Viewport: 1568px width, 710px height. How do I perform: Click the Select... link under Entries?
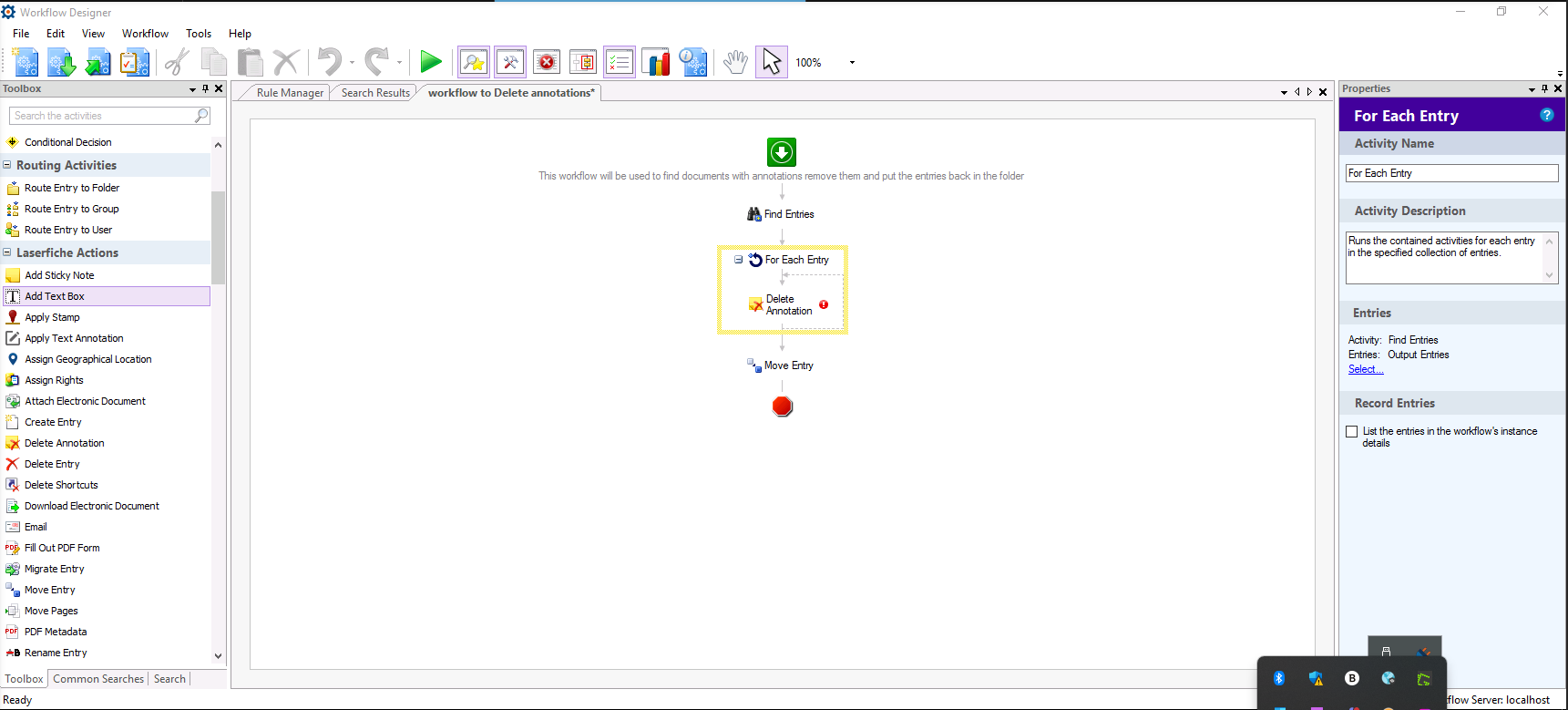coord(1365,369)
